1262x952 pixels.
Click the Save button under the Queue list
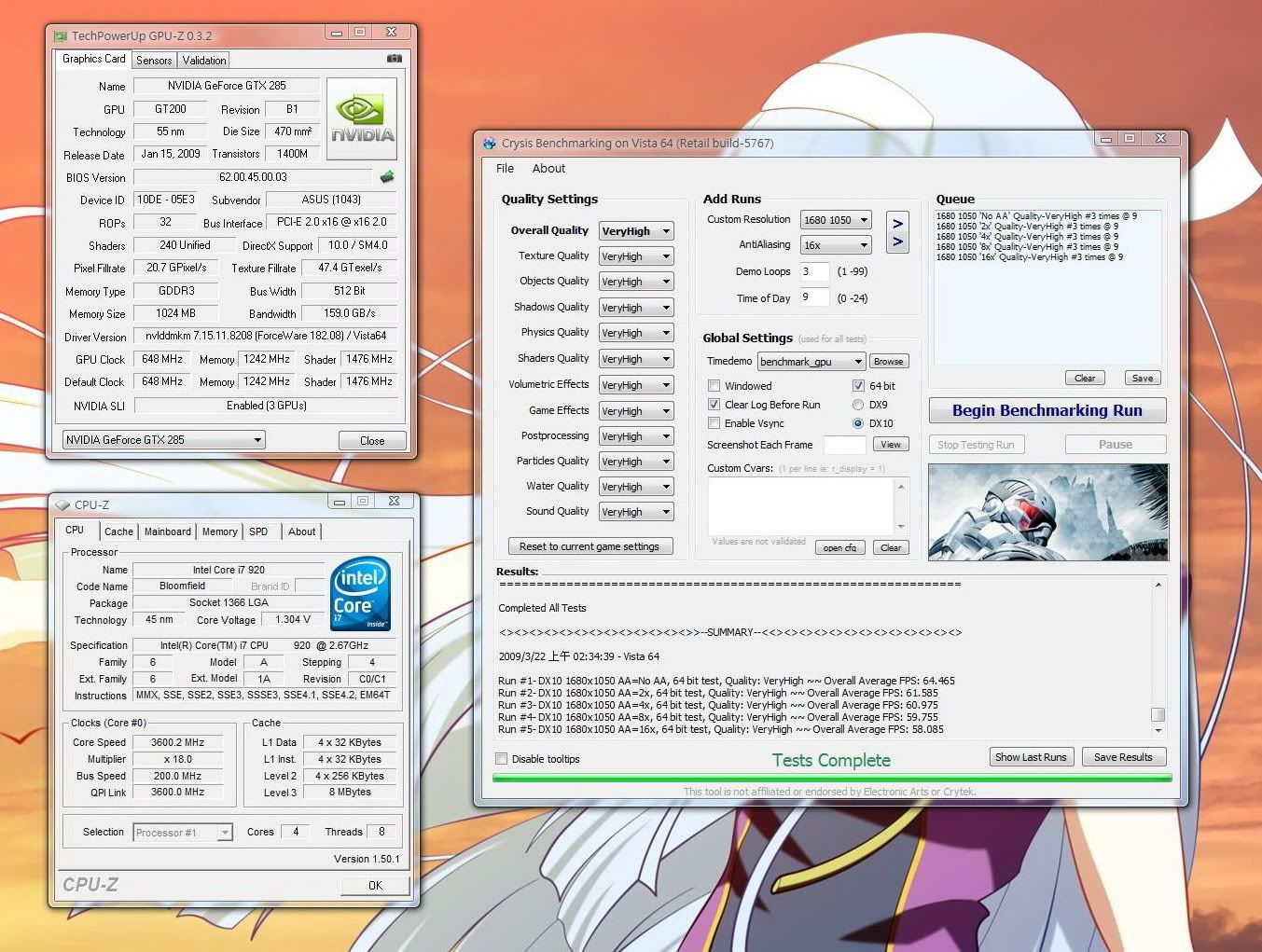click(1143, 378)
